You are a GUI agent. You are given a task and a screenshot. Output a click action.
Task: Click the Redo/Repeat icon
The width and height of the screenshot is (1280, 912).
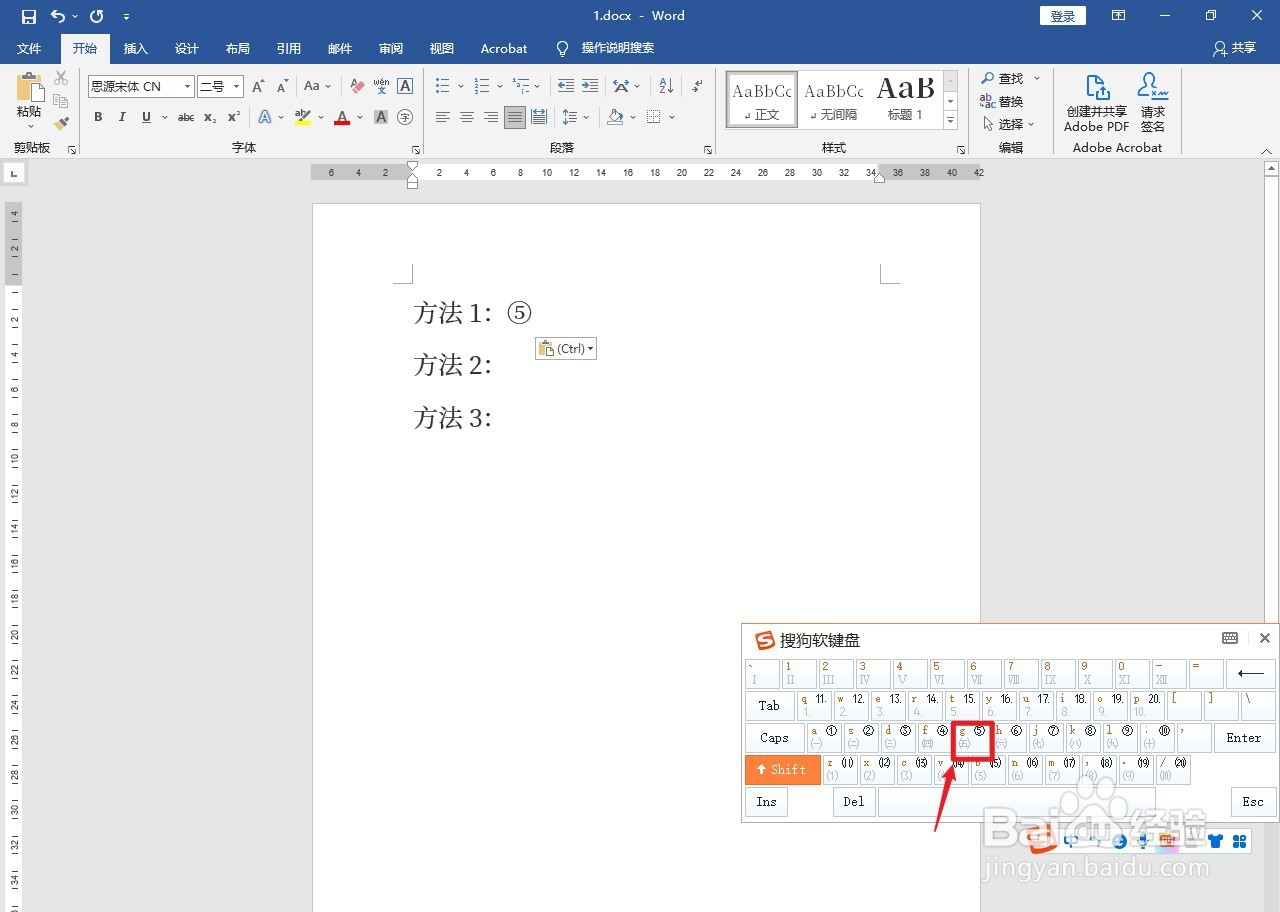[96, 16]
